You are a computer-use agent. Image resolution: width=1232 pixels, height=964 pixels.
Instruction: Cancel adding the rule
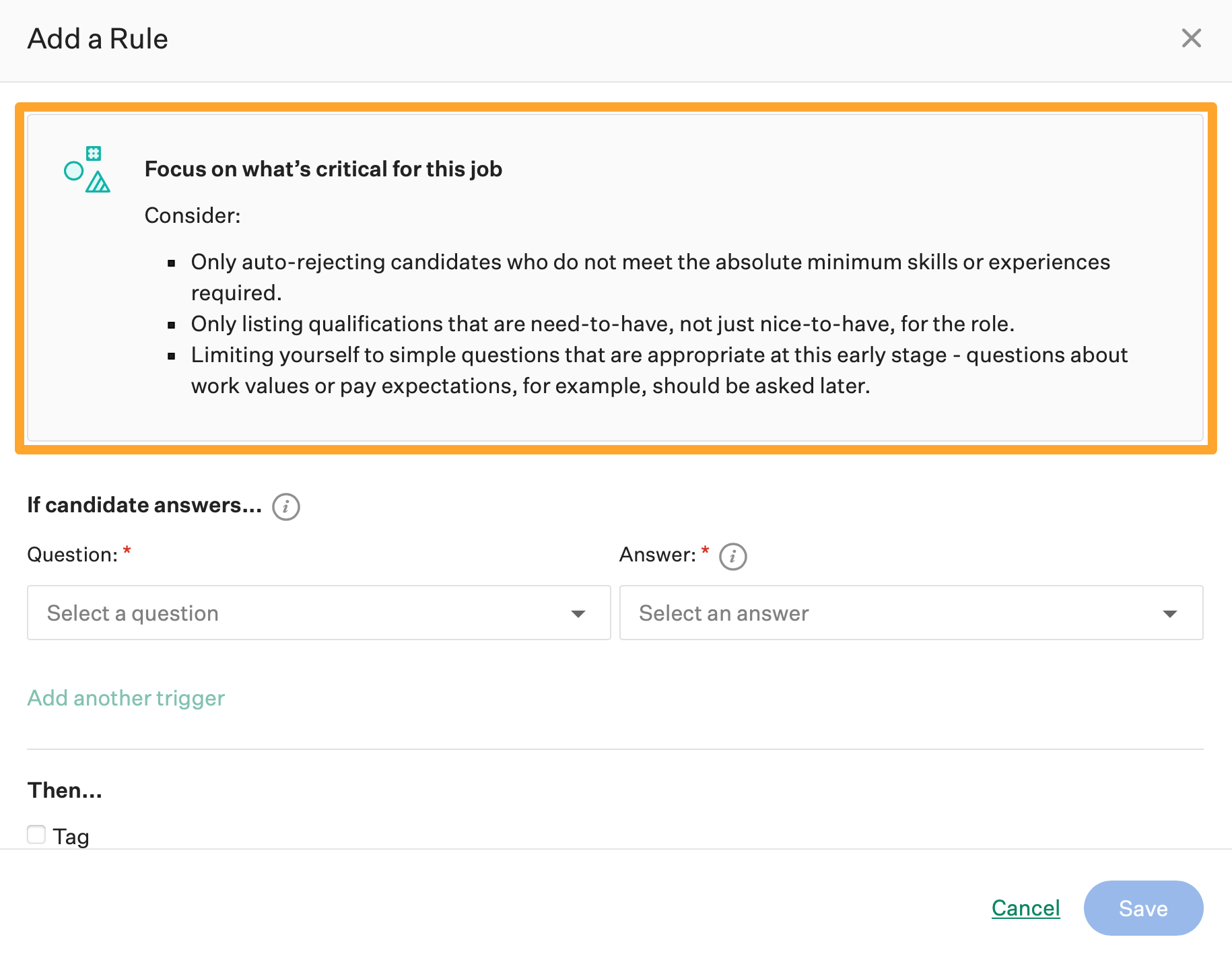tap(1025, 908)
